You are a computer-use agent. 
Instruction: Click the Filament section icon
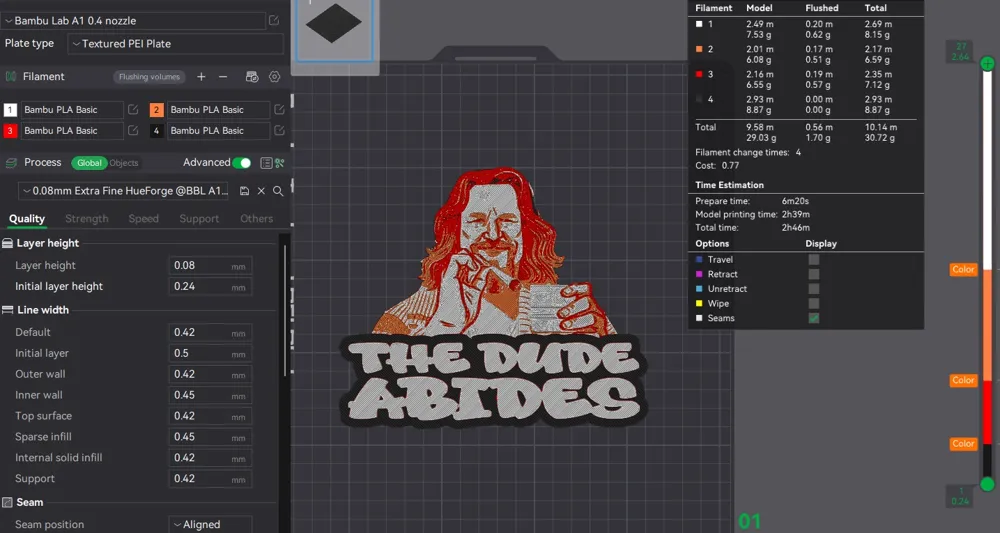click(x=10, y=77)
